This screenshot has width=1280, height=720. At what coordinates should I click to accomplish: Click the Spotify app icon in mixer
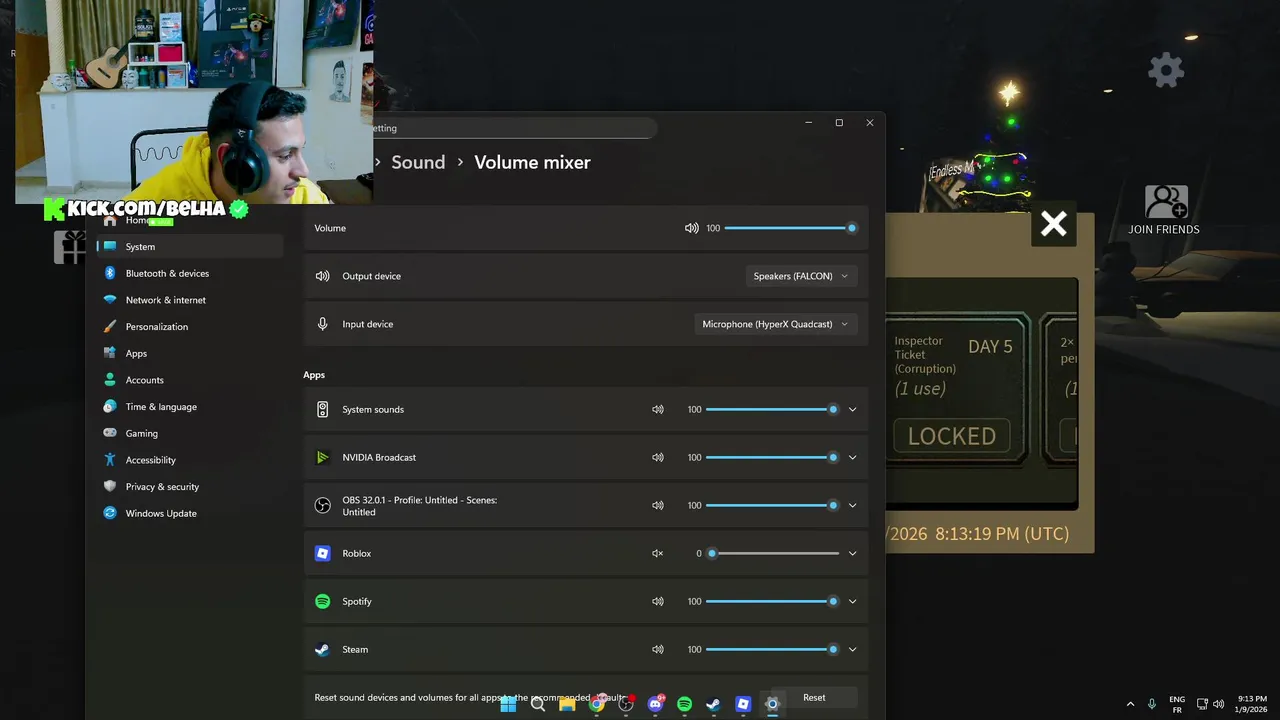click(x=322, y=601)
